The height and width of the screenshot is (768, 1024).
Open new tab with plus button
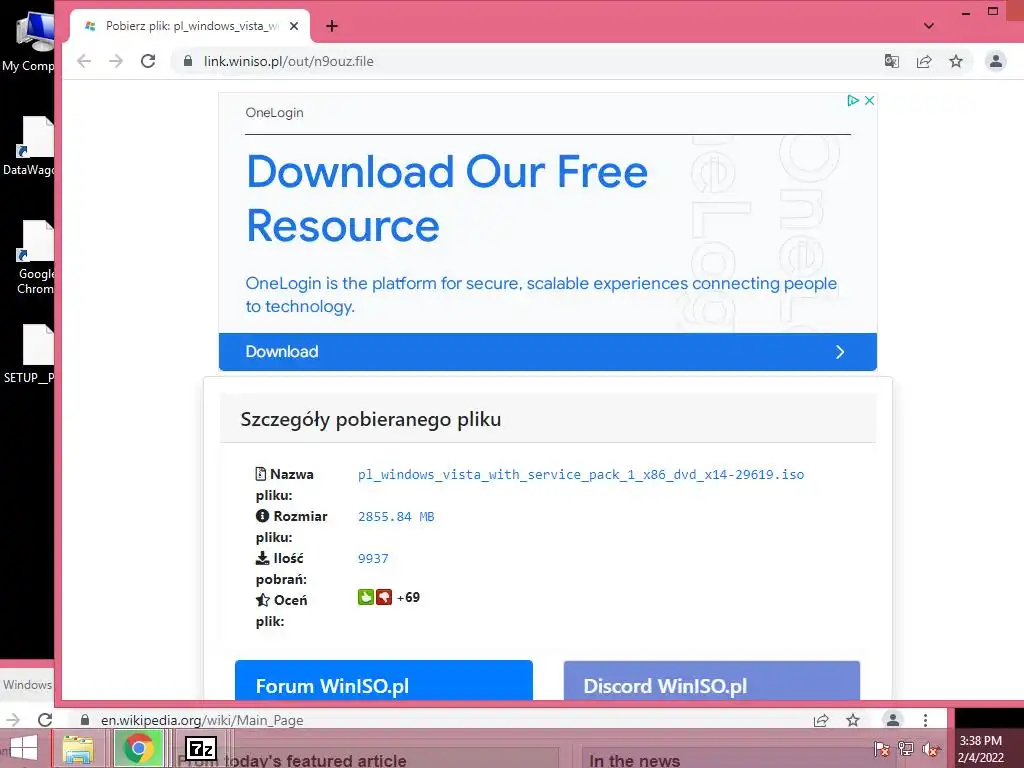(x=332, y=26)
